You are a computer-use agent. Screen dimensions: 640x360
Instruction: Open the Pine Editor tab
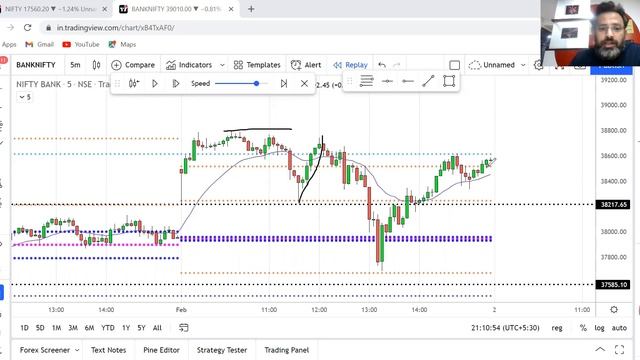click(162, 350)
